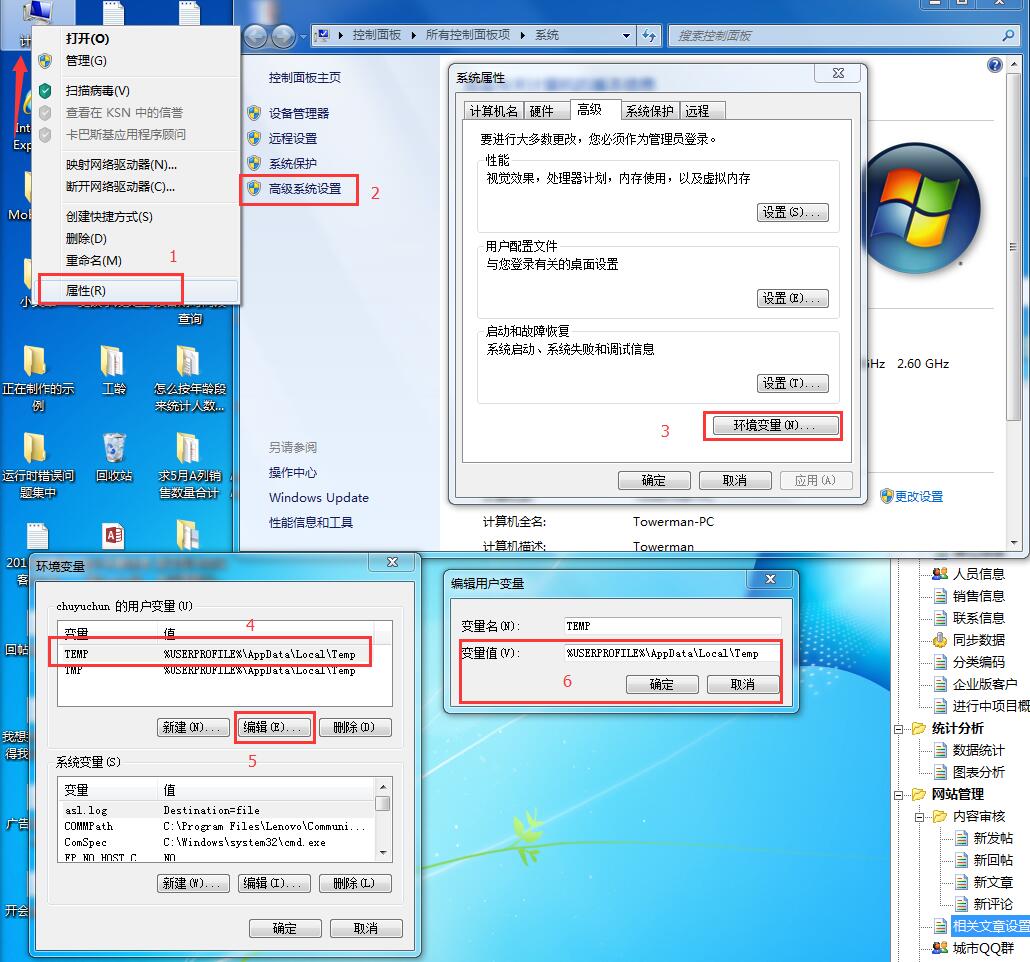Click the 更改设置 link

918,497
